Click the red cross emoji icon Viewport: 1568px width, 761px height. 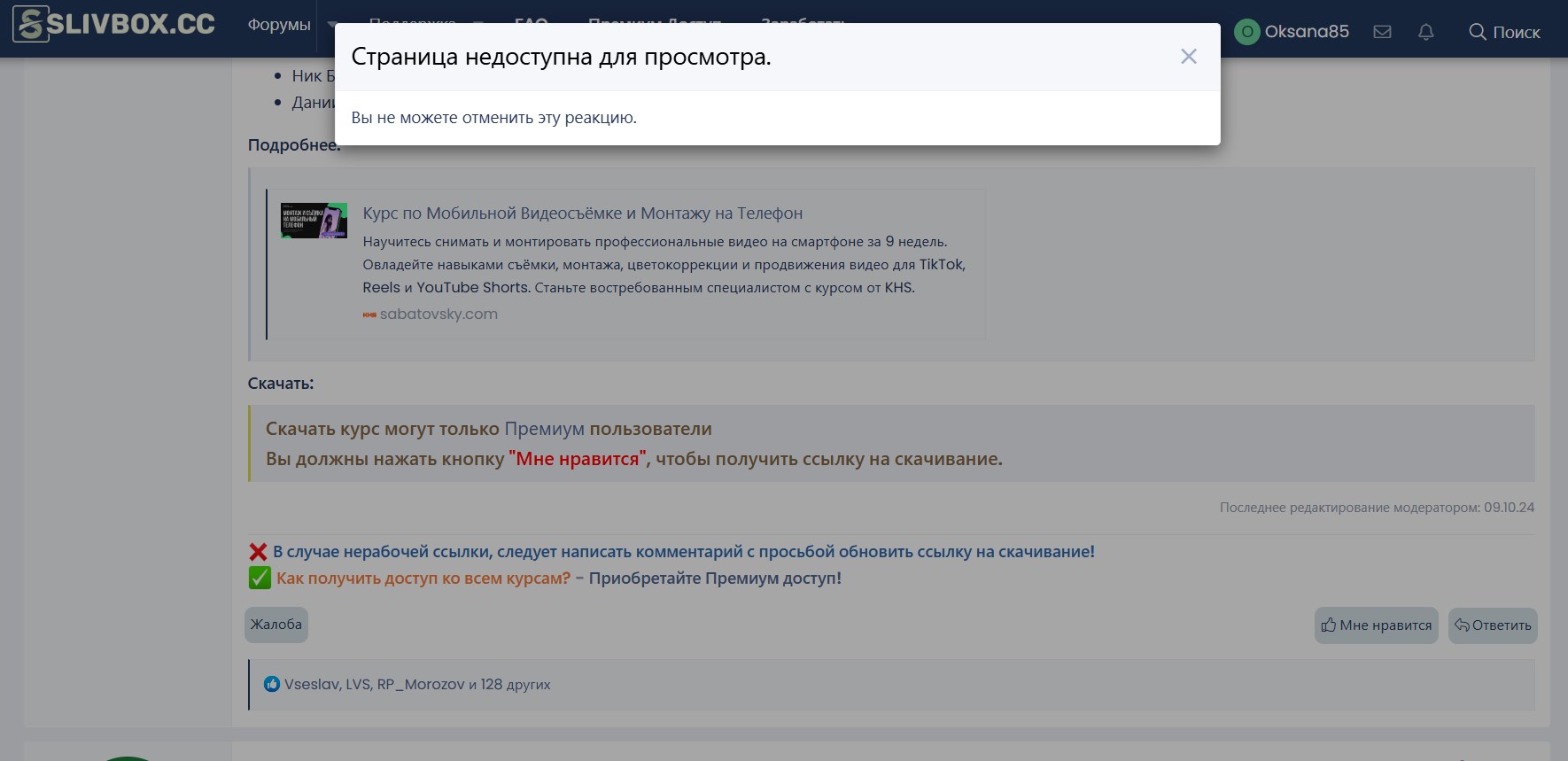point(258,552)
